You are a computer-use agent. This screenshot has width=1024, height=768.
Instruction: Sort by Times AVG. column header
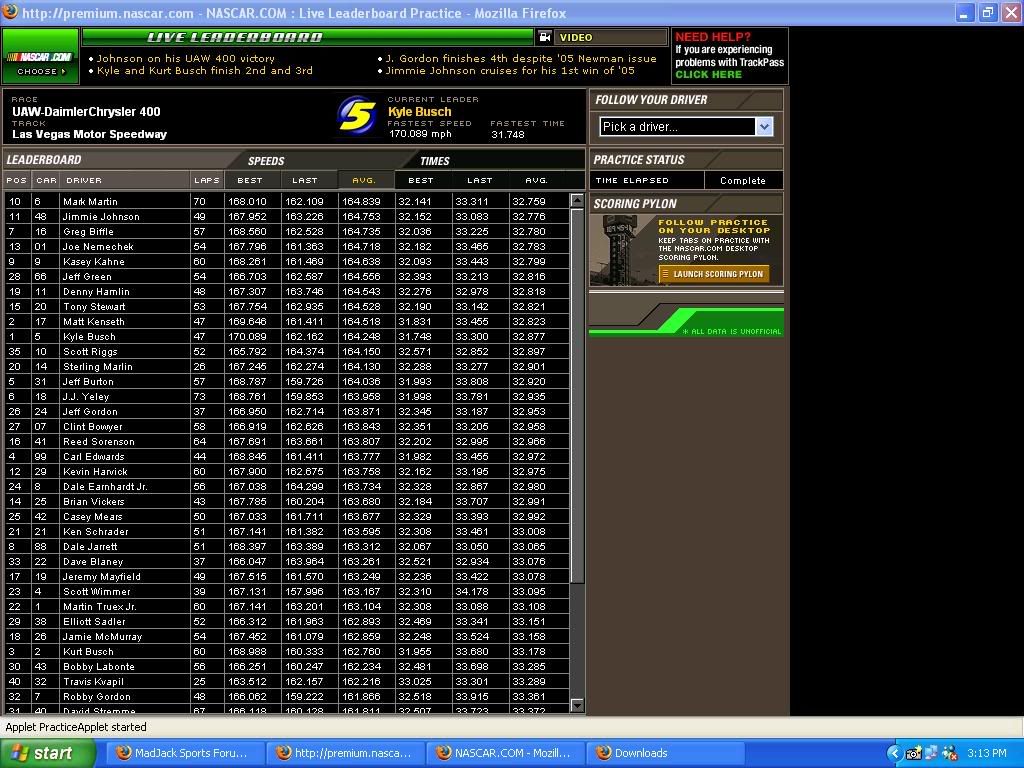[537, 180]
